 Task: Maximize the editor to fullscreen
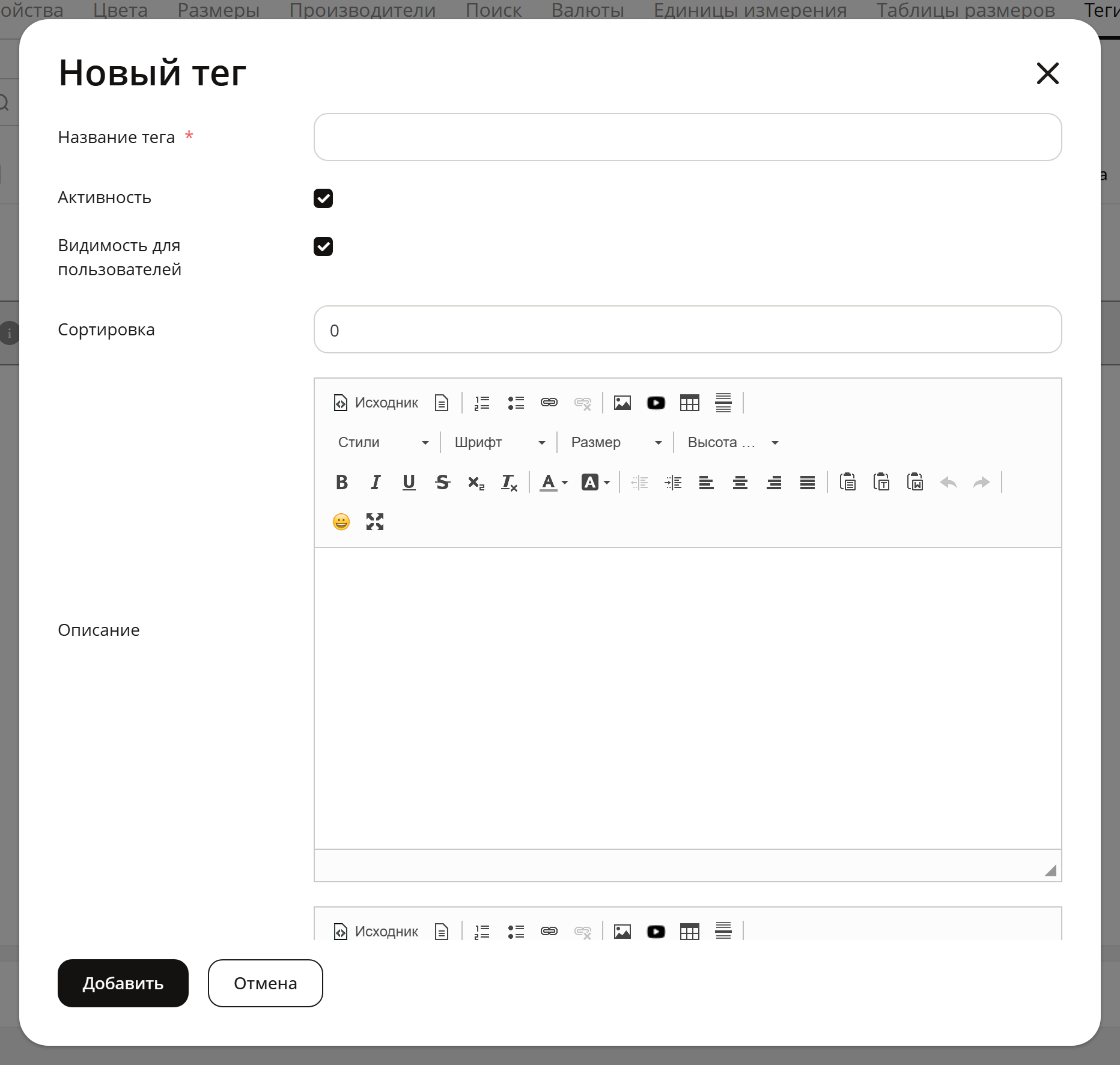(375, 522)
